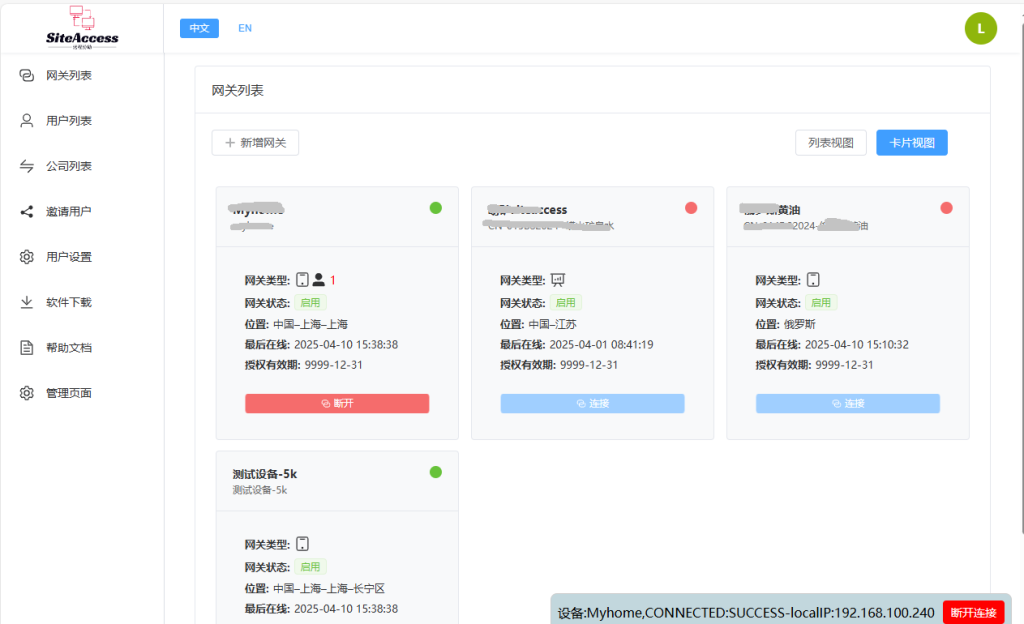
Task: Click the invite user share icon
Action: coord(27,211)
